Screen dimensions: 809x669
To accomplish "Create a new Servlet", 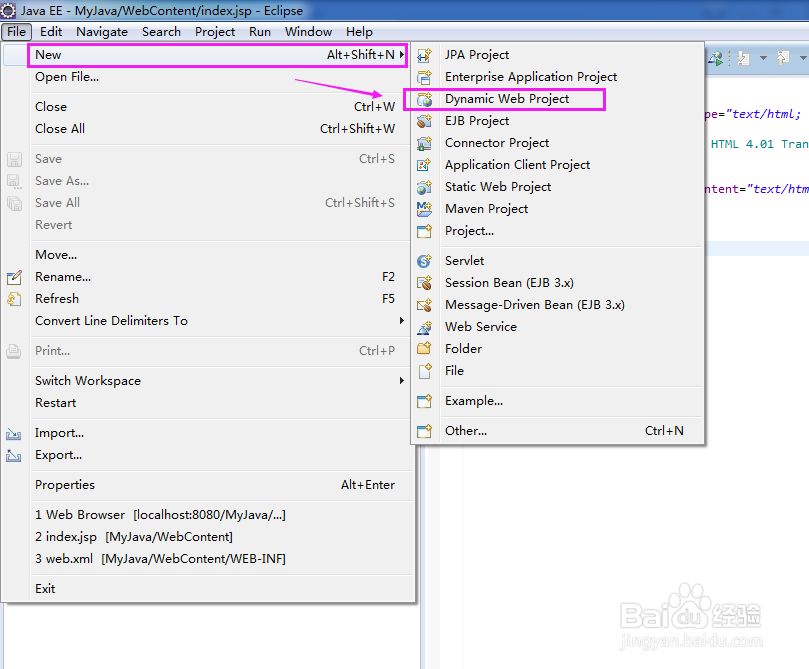I will click(464, 260).
